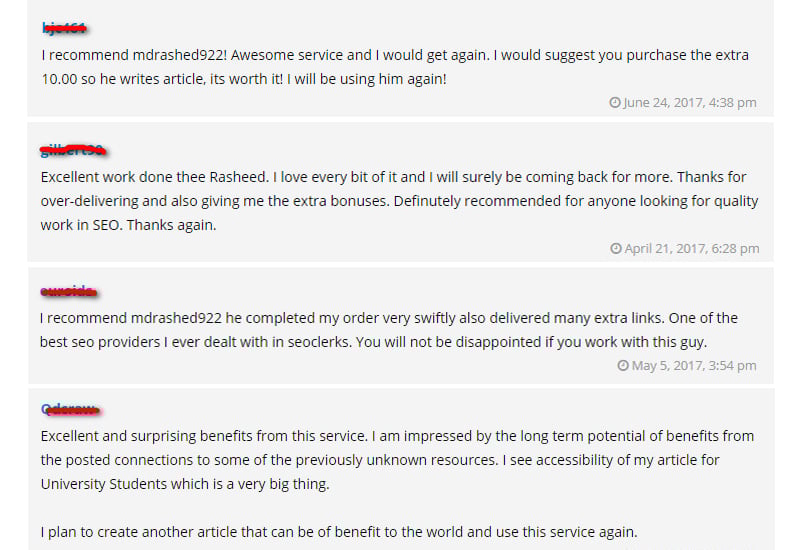Open the June 24, 2017, 4:38 pm timestamp

coord(689,103)
